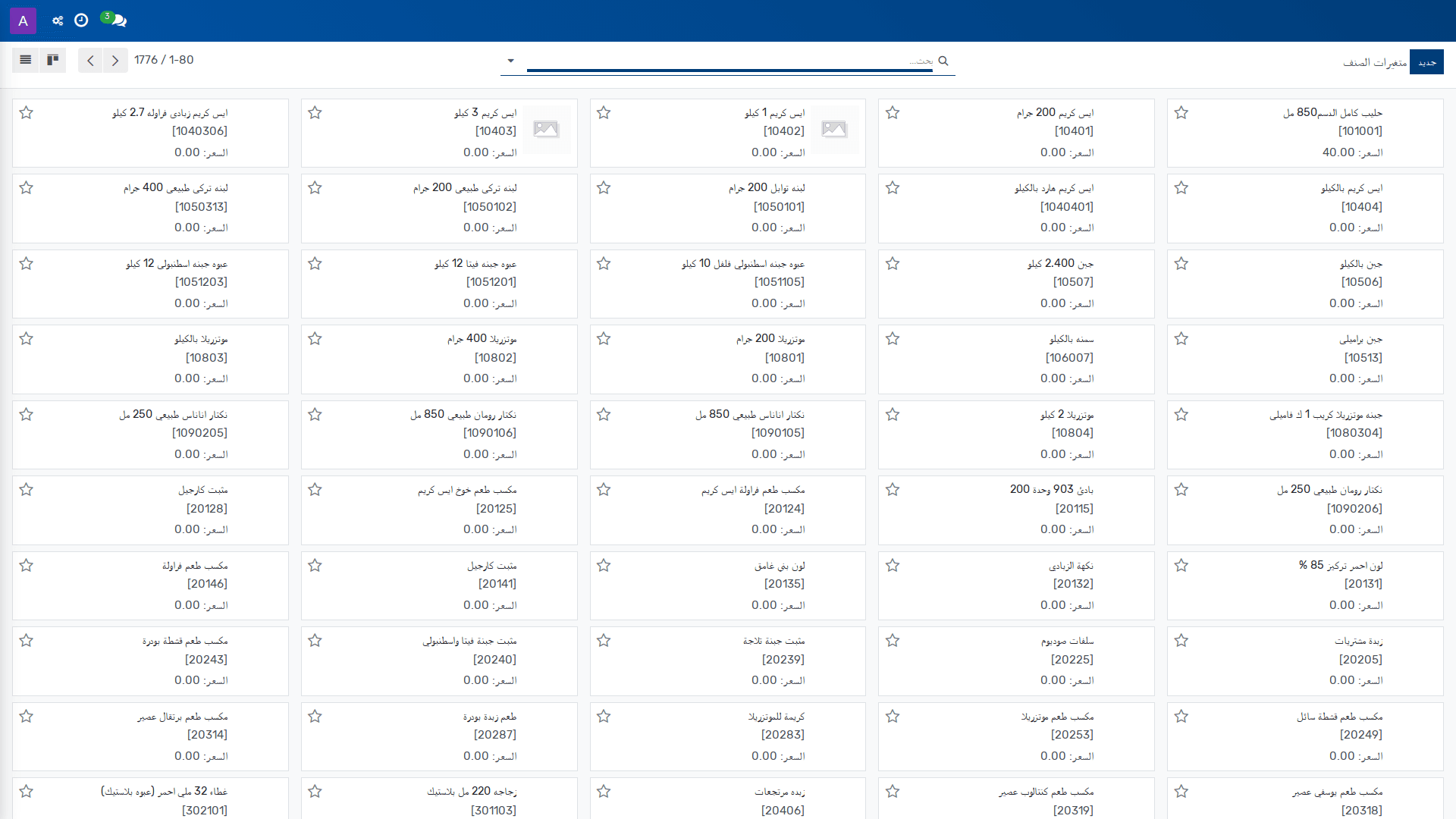Open product 'نكتار رومان طبيعى 250 مل'

tap(1329, 490)
